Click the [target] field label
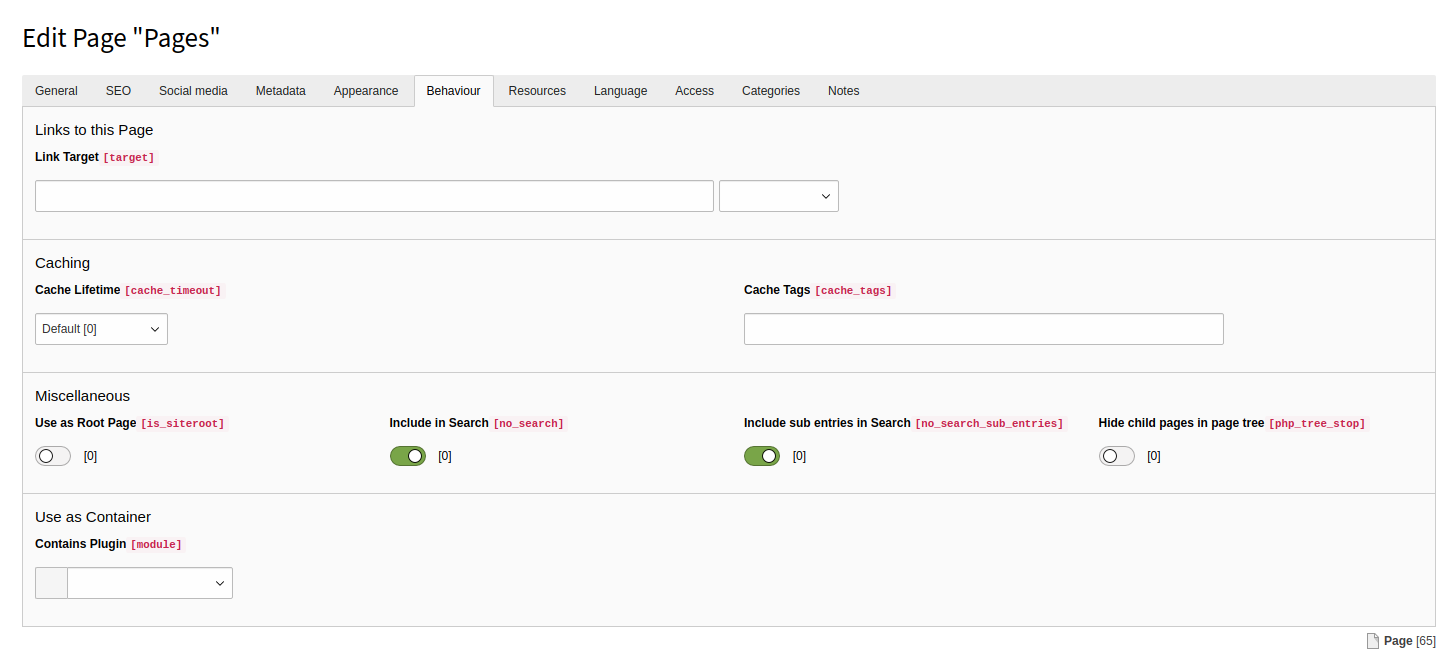The height and width of the screenshot is (657, 1454). coord(128,157)
